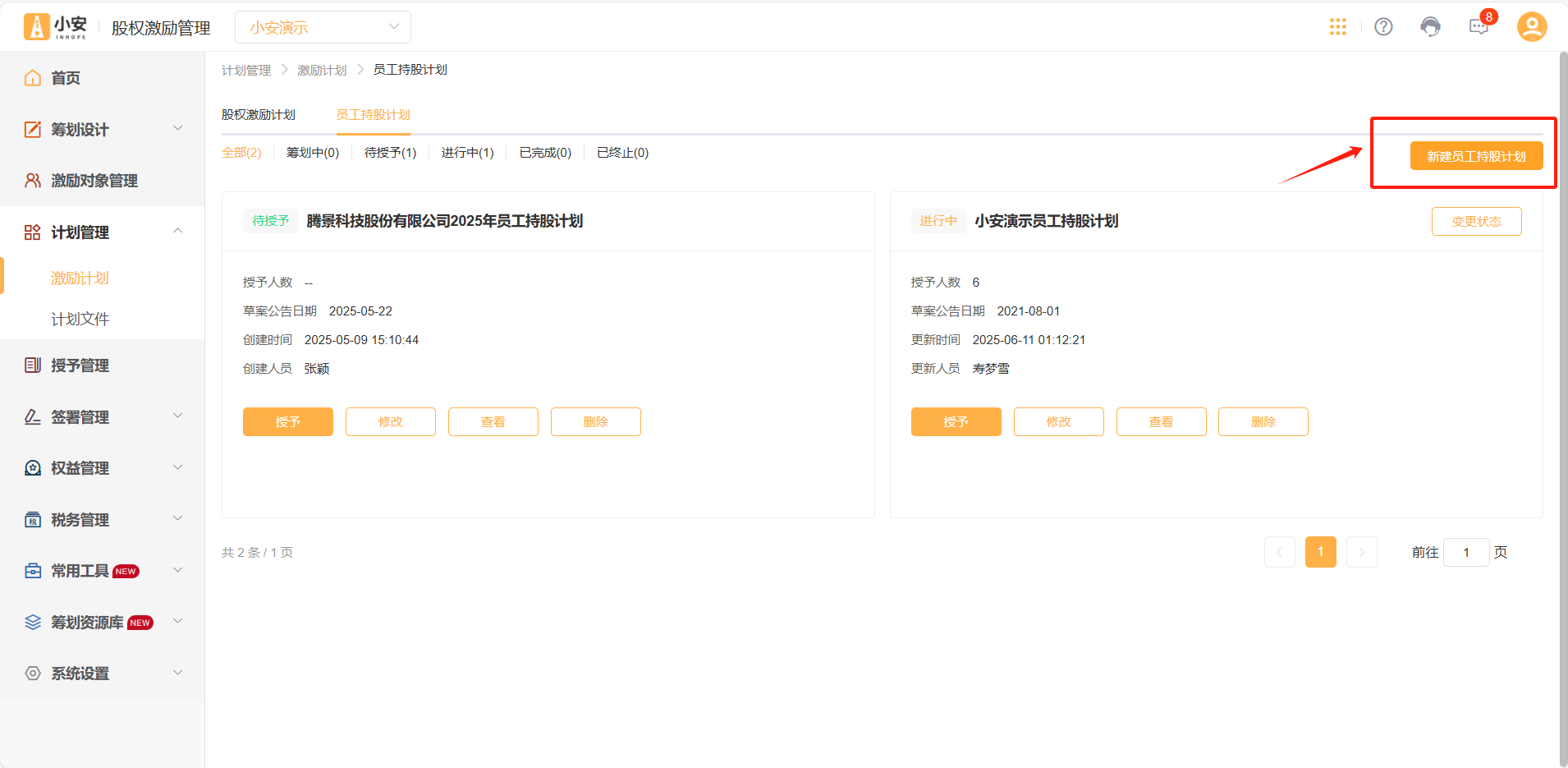Switch to the 股权激励计划 tab

[x=259, y=115]
